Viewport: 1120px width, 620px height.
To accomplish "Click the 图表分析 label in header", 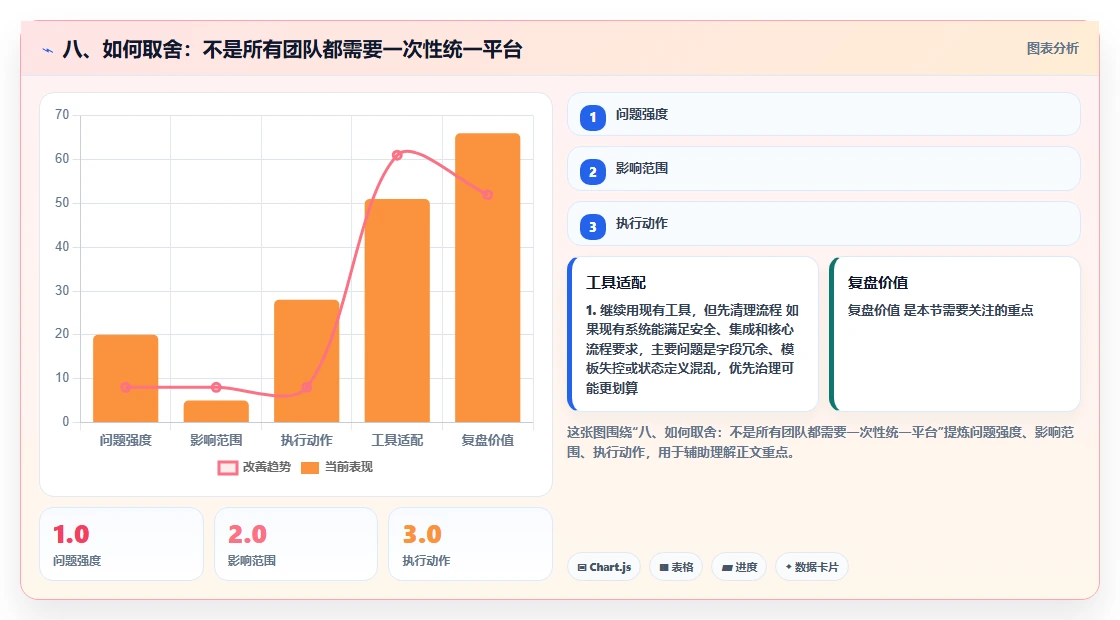I will point(1052,49).
